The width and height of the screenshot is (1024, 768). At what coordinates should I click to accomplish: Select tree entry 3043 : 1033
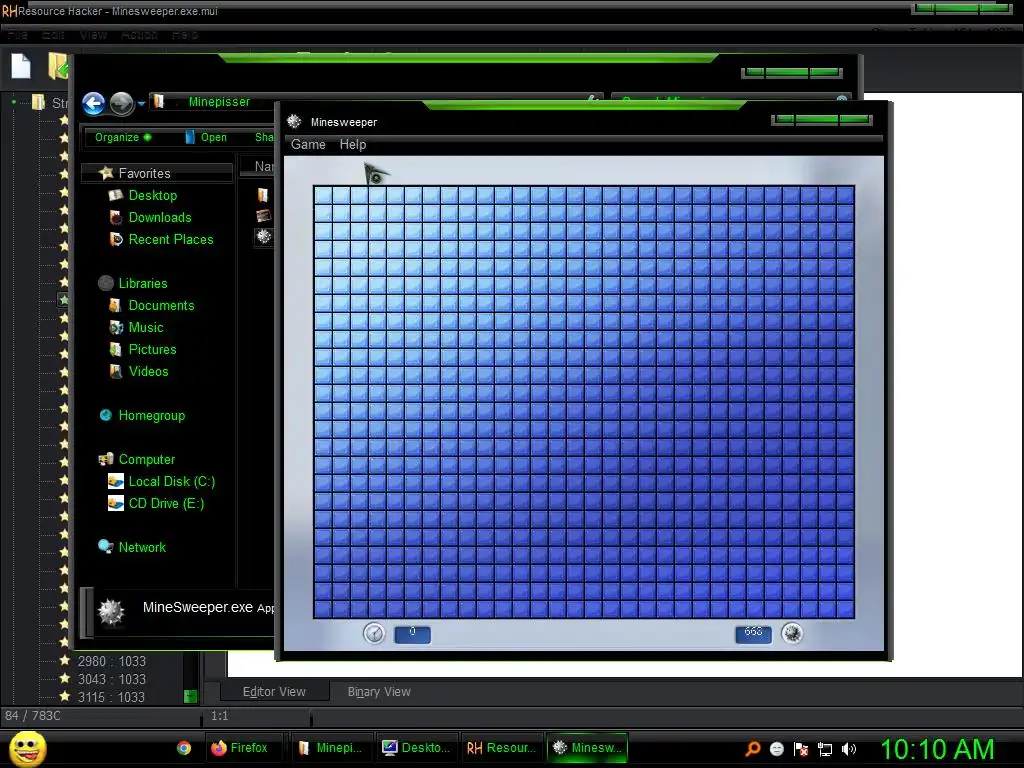tap(112, 679)
